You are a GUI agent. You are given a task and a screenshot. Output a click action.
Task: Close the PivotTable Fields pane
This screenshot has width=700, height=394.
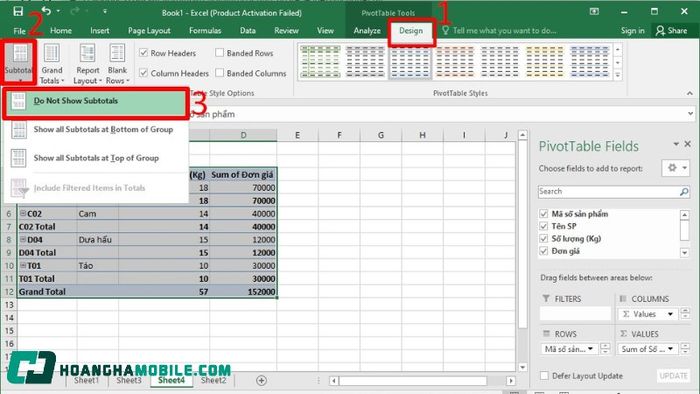point(688,144)
